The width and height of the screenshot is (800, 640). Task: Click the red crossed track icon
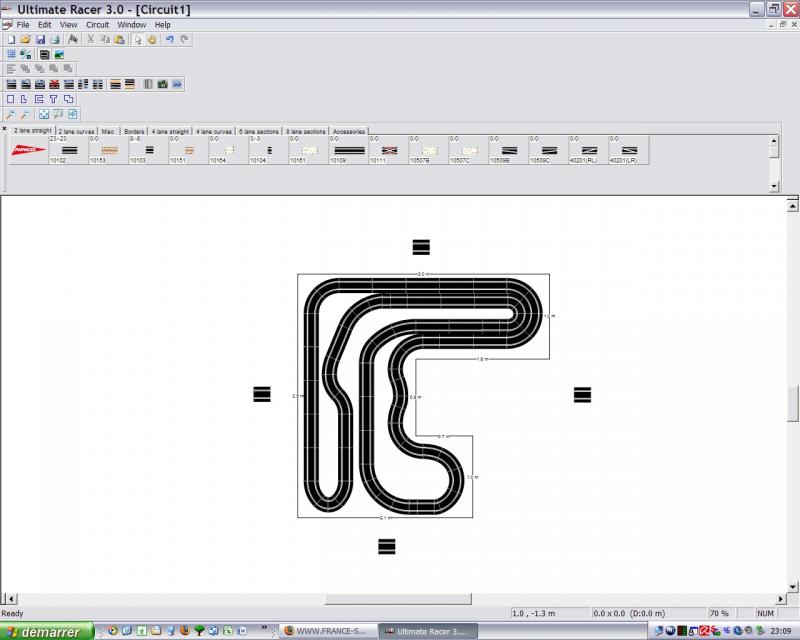tap(55, 85)
